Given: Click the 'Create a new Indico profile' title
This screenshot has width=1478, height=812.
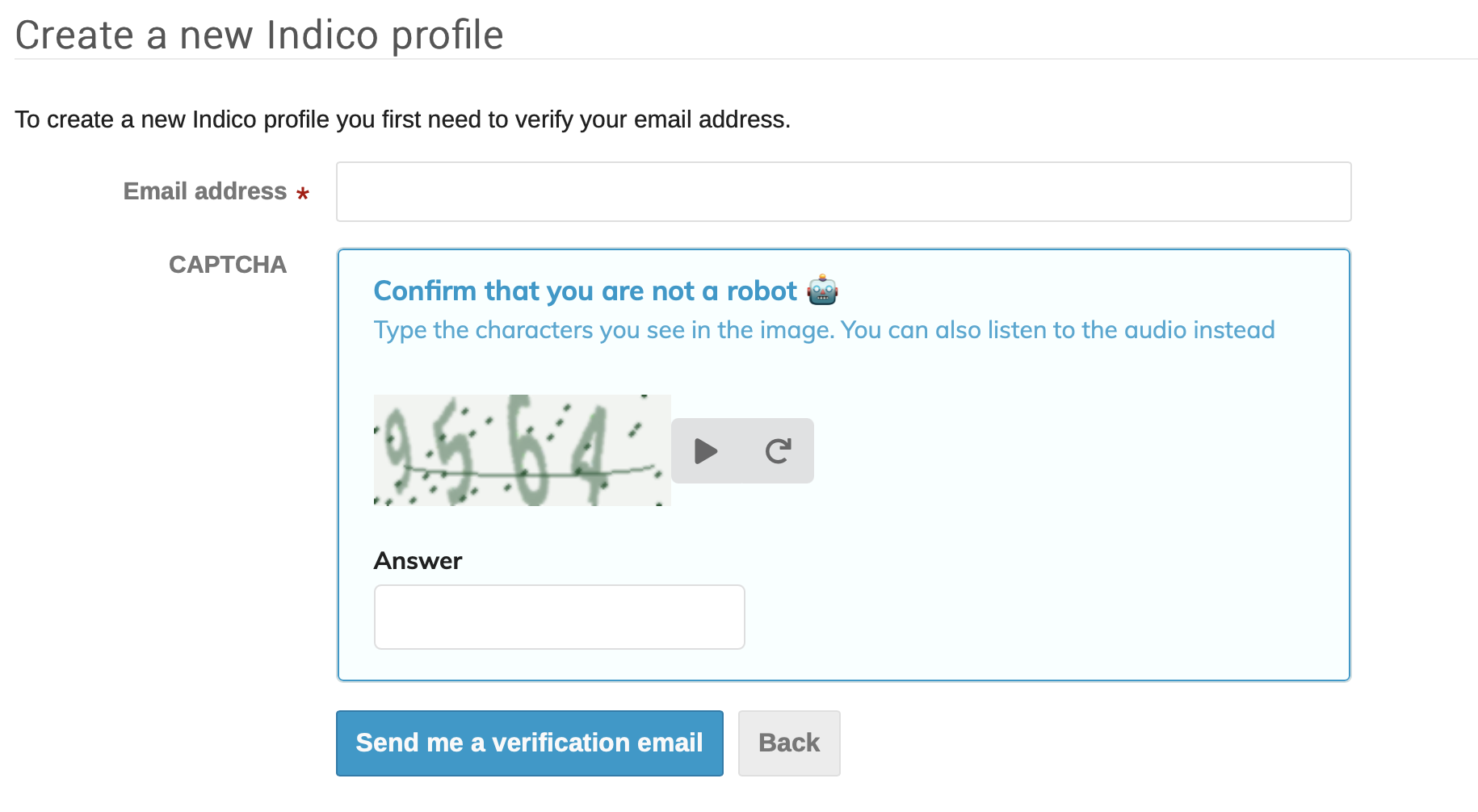Looking at the screenshot, I should click(259, 36).
